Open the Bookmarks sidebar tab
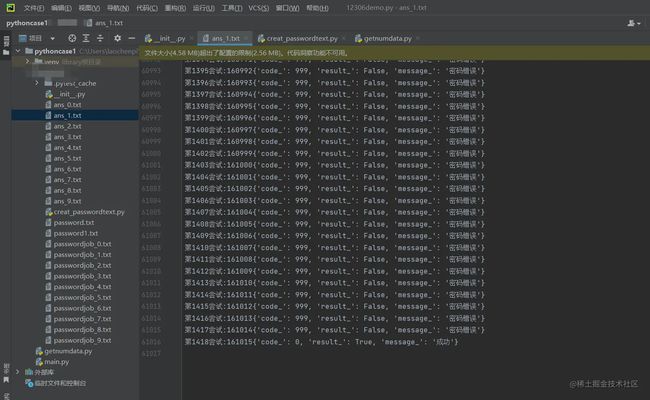 (x=6, y=373)
